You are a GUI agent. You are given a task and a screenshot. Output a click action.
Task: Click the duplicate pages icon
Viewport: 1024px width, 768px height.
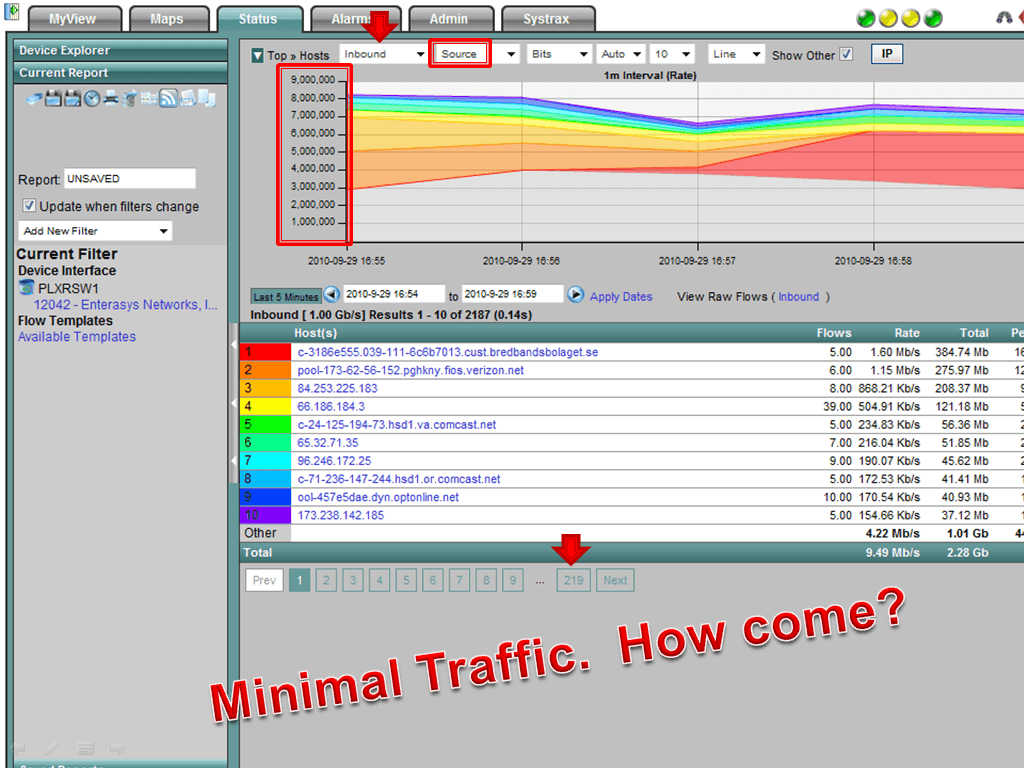[x=207, y=99]
